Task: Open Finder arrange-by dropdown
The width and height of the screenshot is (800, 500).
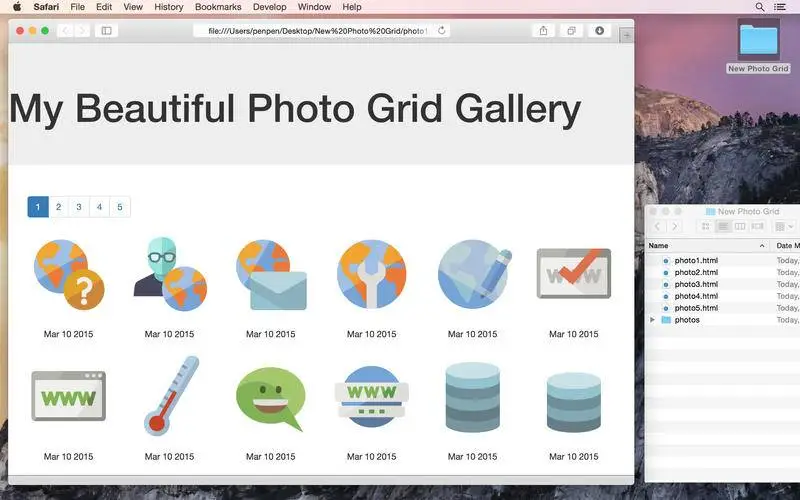Action: point(784,226)
